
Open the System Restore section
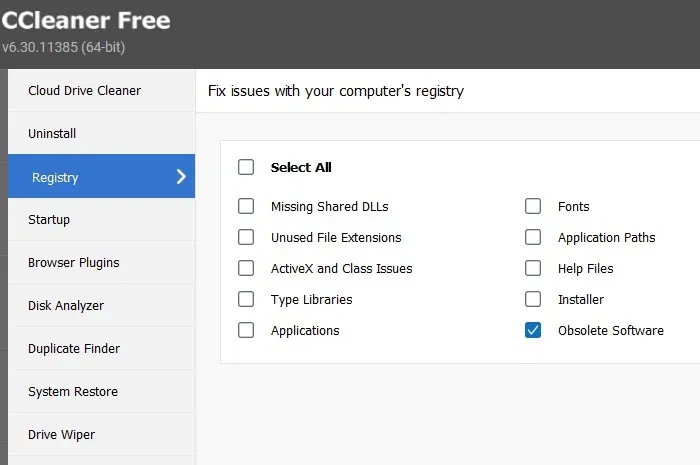[101, 392]
